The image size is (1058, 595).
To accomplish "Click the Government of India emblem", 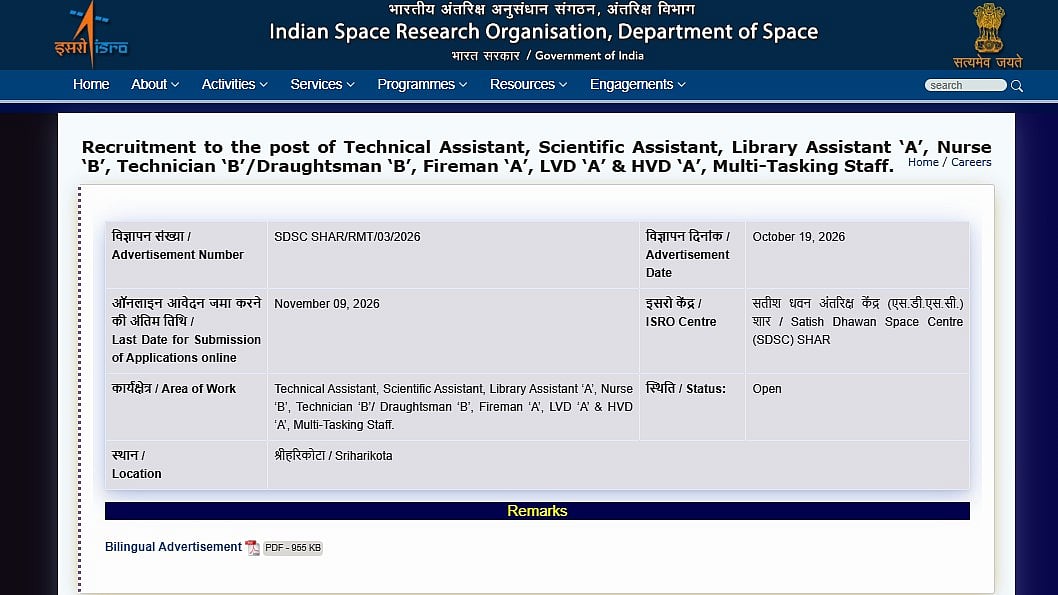I will click(x=989, y=35).
